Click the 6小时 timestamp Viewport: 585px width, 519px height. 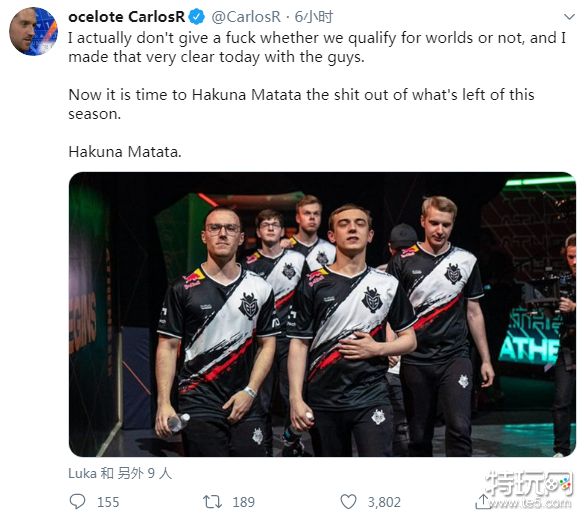pyautogui.click(x=313, y=17)
